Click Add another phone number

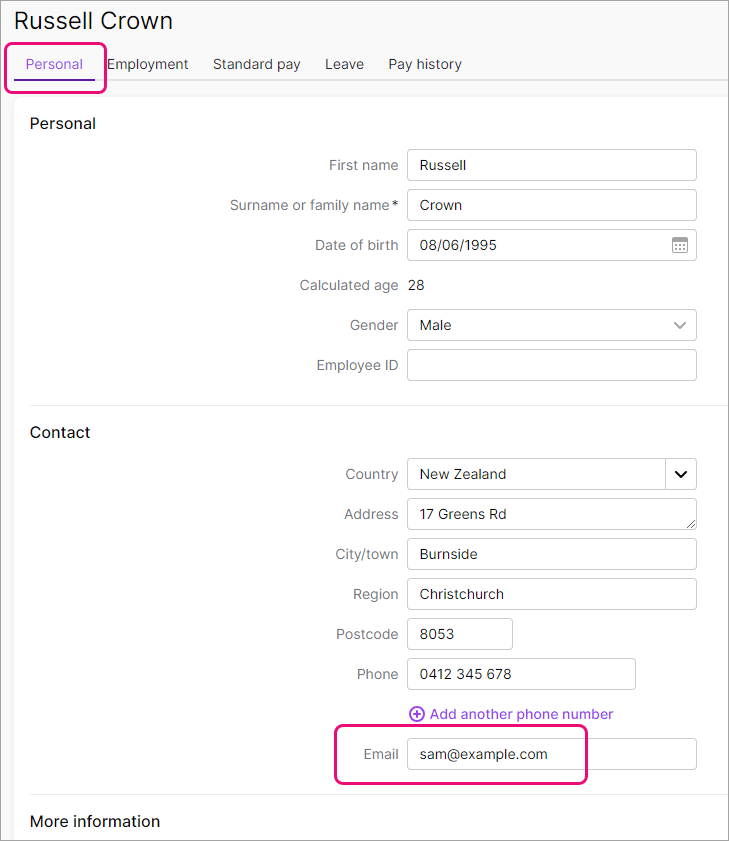click(x=520, y=714)
